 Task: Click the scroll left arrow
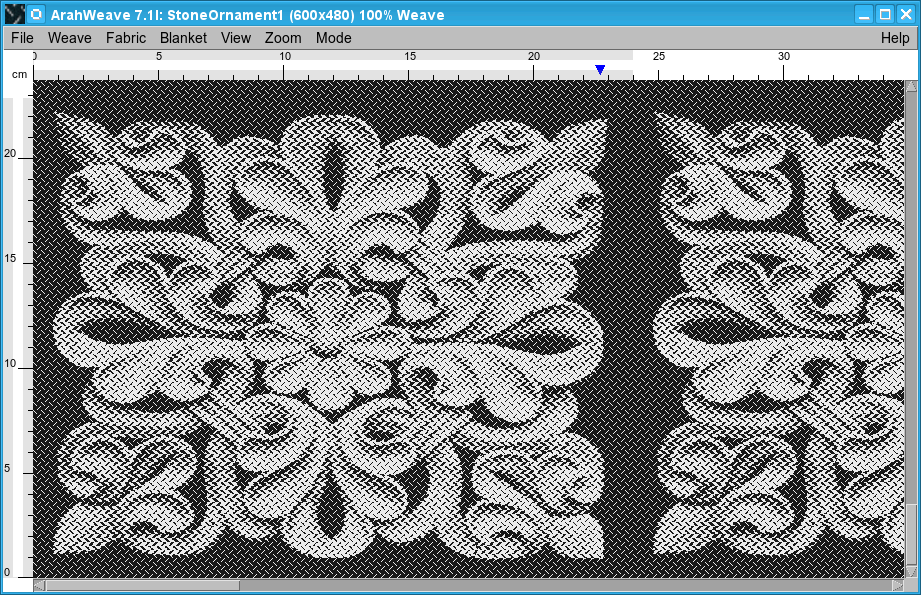pos(39,586)
